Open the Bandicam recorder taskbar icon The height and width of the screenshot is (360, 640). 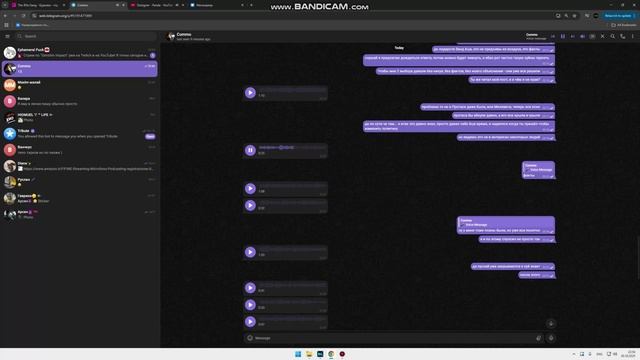342,354
